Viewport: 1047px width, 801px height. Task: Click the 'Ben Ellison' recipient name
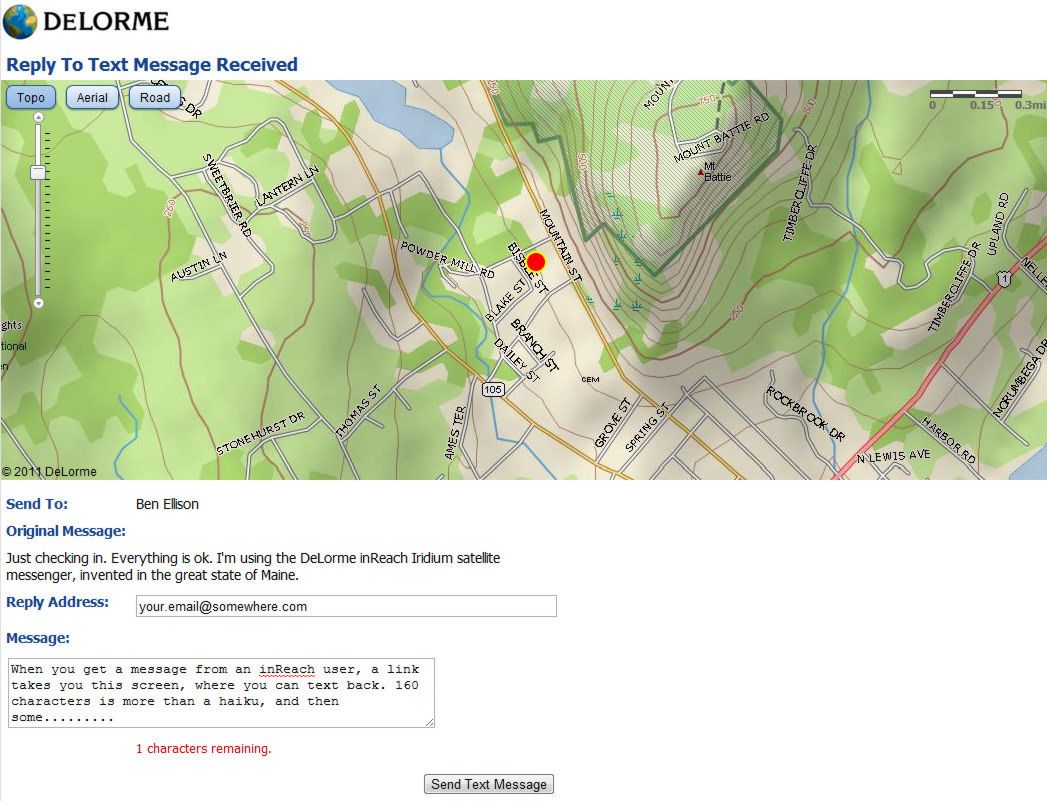(167, 504)
